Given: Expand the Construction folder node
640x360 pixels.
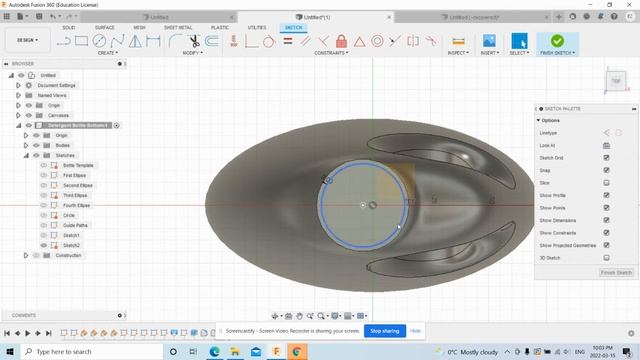Looking at the screenshot, I should pyautogui.click(x=26, y=256).
